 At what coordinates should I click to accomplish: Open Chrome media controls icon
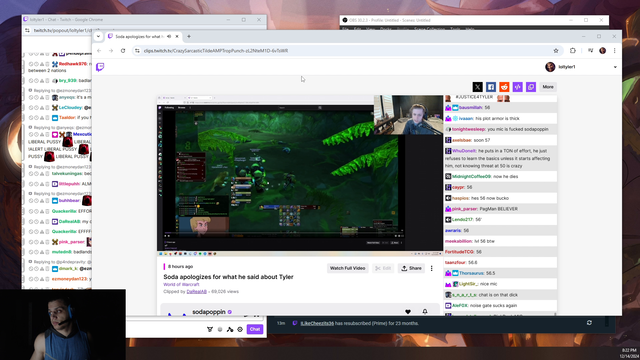590,51
